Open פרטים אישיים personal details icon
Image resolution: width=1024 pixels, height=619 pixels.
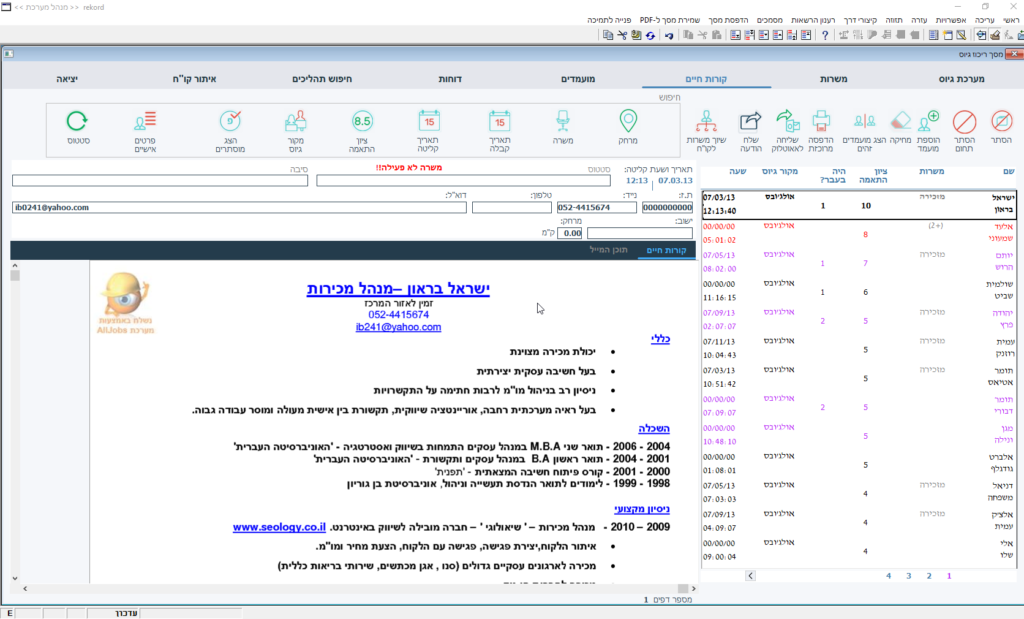pyautogui.click(x=145, y=121)
